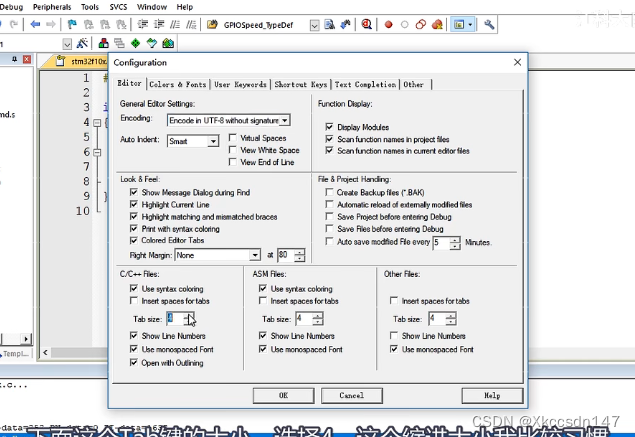Check Create Backup files (*.BAK)

click(329, 192)
